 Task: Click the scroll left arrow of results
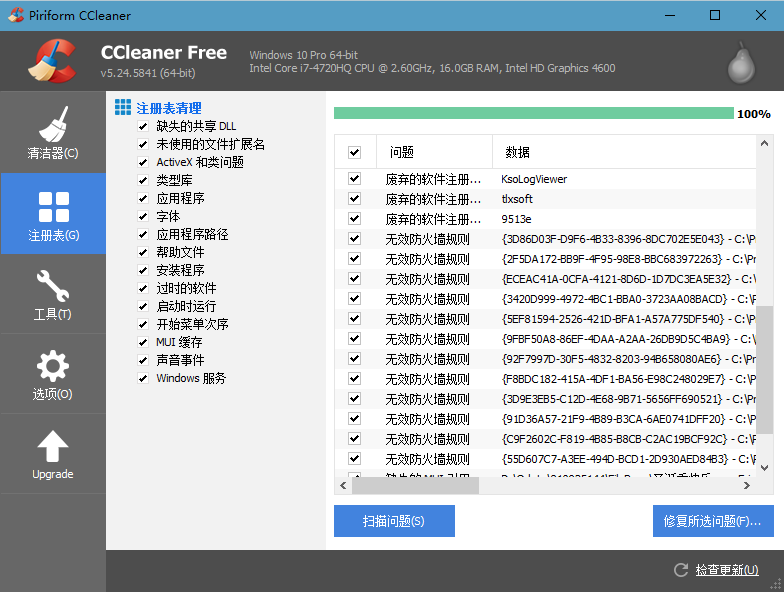[343, 485]
